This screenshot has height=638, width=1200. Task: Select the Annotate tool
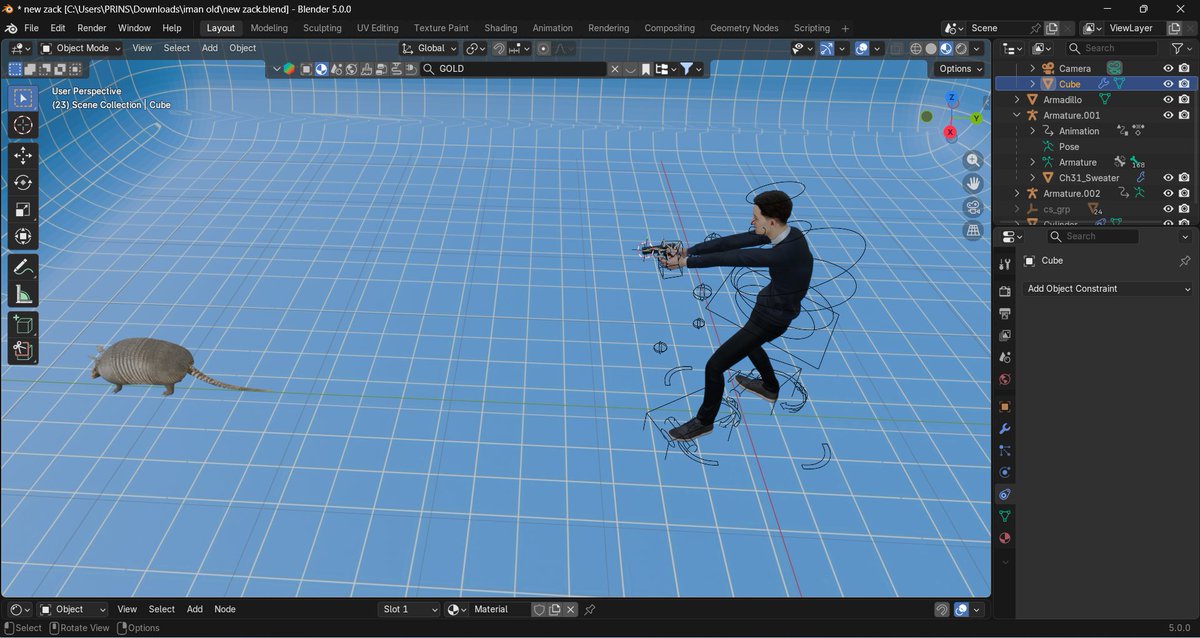click(24, 267)
